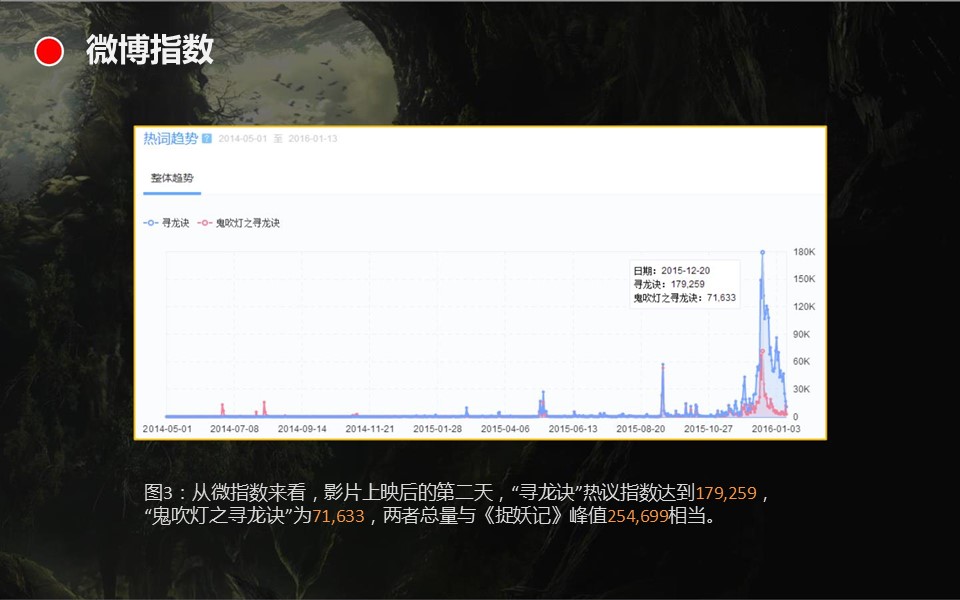Click the 2015-06-13 x-axis label
Image resolution: width=960 pixels, height=600 pixels.
(573, 429)
